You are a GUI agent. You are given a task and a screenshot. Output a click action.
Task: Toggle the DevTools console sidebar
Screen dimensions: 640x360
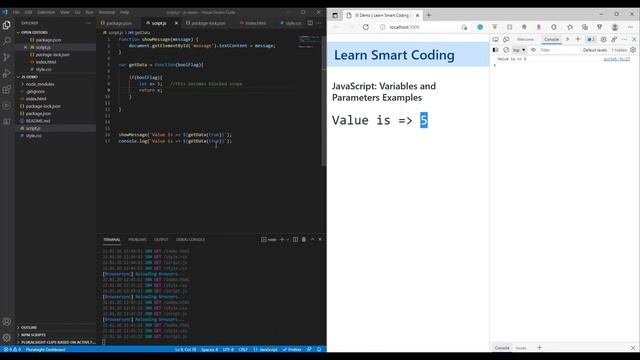(x=496, y=50)
